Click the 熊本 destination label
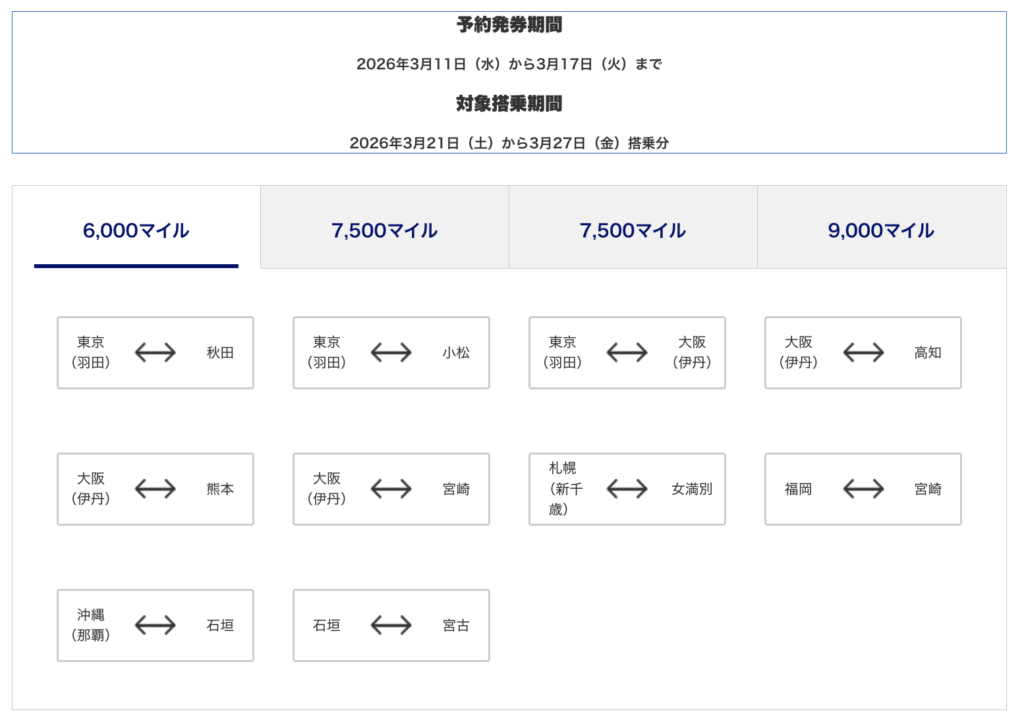1024x722 pixels. click(220, 489)
